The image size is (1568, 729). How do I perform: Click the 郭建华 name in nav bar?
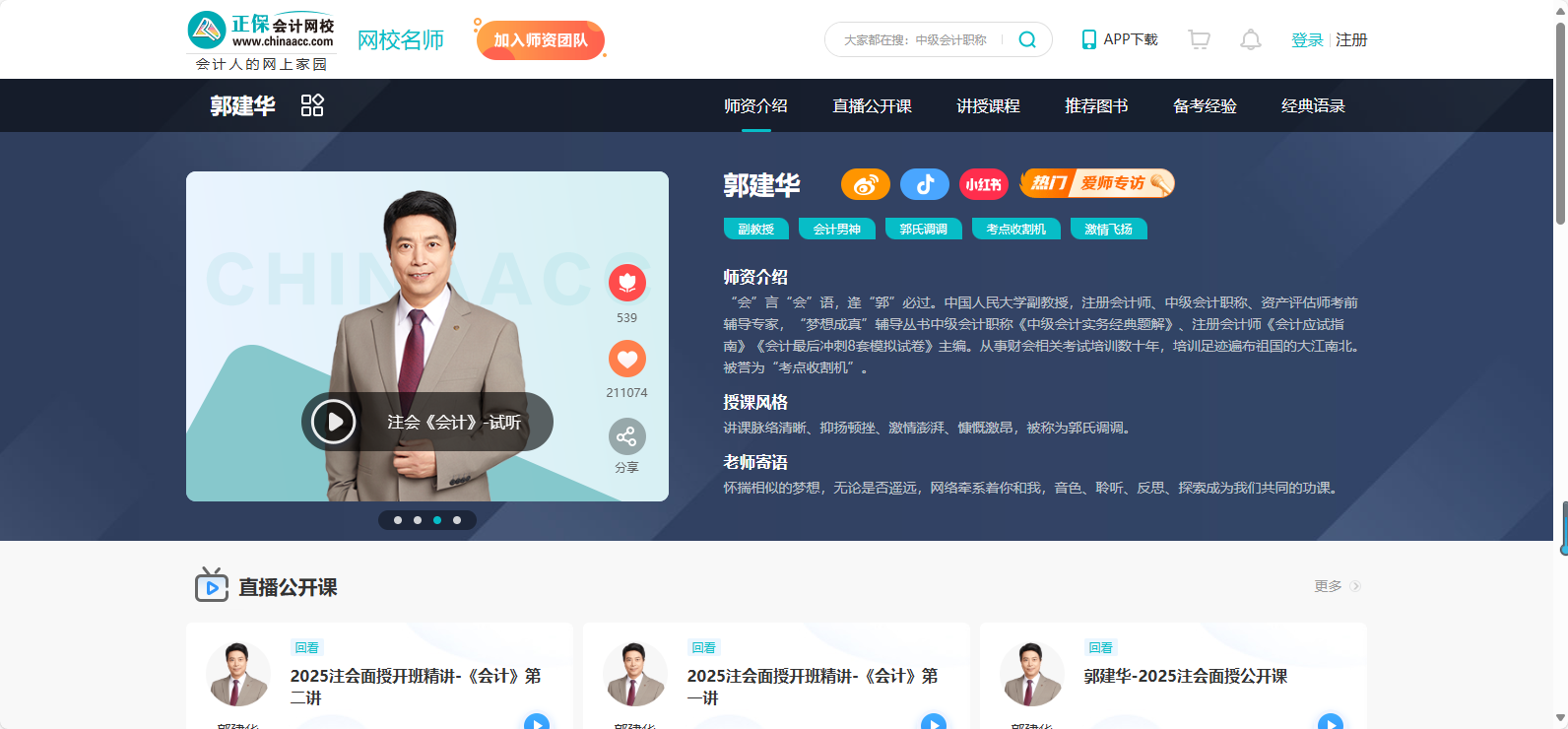click(x=242, y=105)
